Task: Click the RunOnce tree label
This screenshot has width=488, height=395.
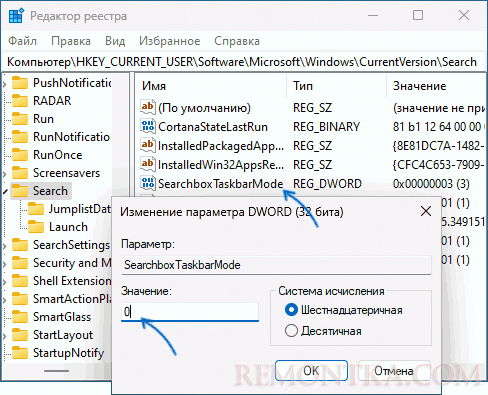Action: 57,155
